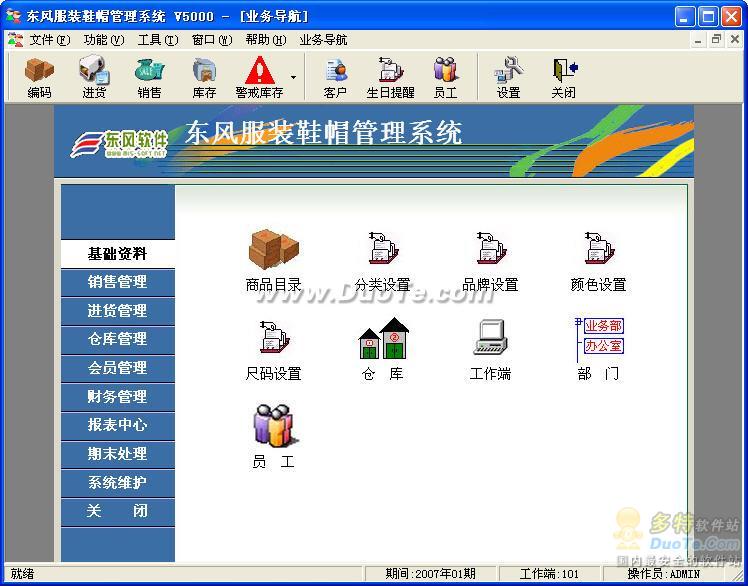Open the 文件(F) menu
The height and width of the screenshot is (586, 748).
tap(50, 40)
